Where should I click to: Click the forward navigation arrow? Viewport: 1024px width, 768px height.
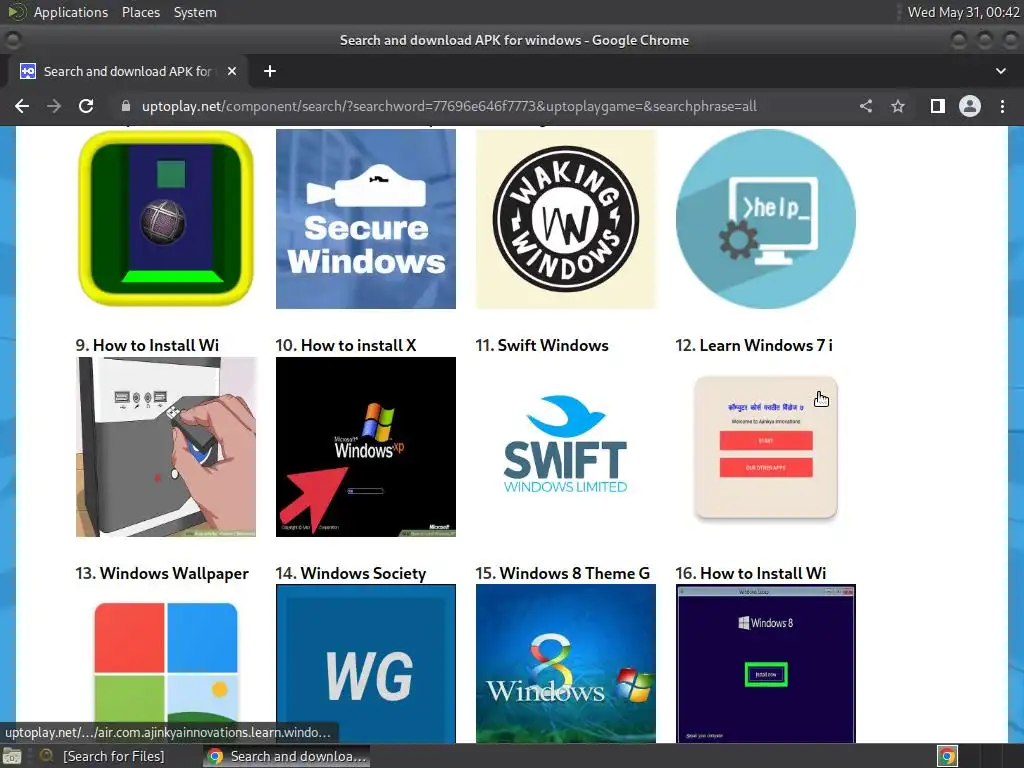(54, 106)
